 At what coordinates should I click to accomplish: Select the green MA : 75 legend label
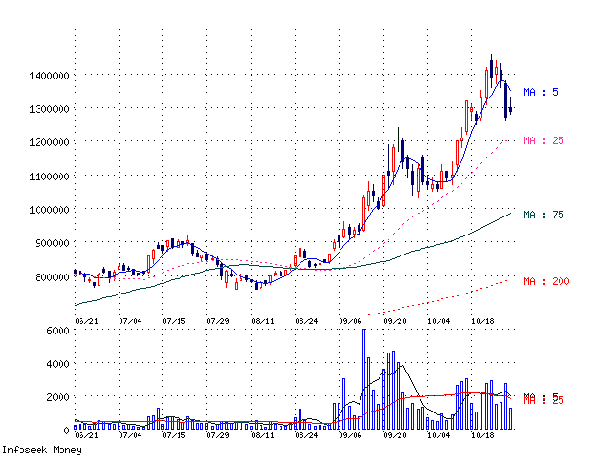(x=543, y=215)
